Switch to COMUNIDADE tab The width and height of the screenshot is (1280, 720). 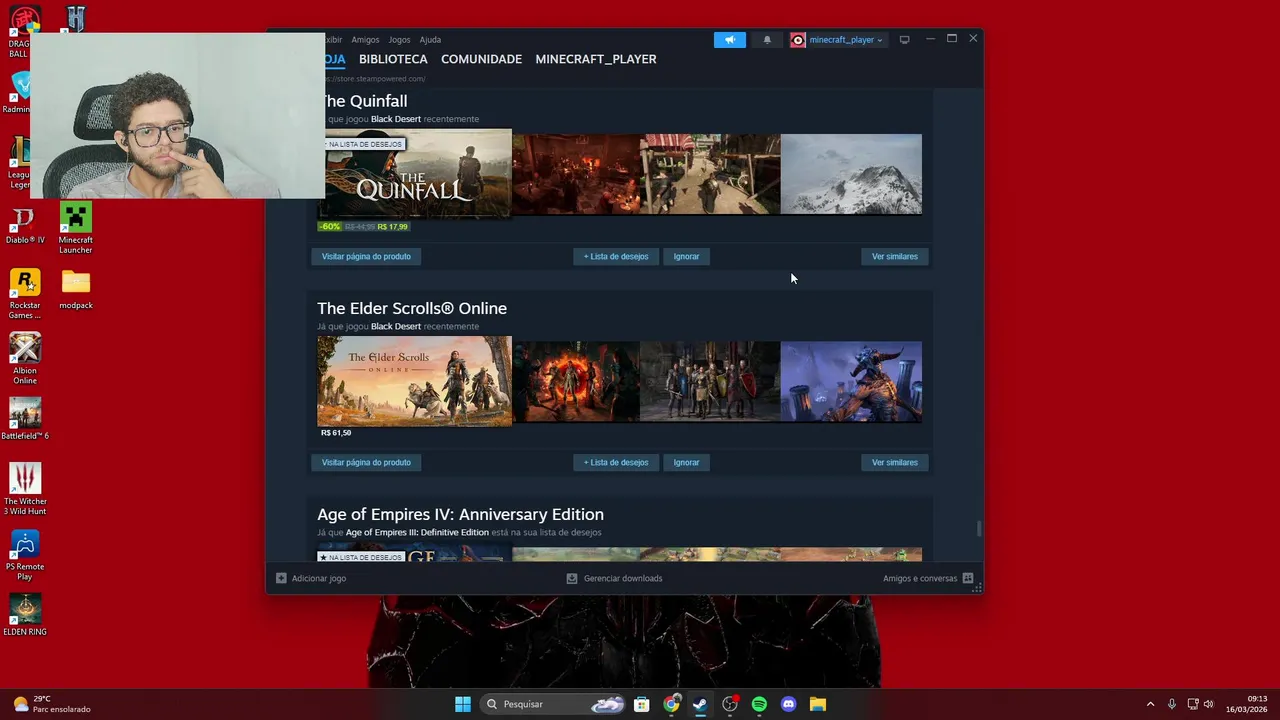(481, 59)
